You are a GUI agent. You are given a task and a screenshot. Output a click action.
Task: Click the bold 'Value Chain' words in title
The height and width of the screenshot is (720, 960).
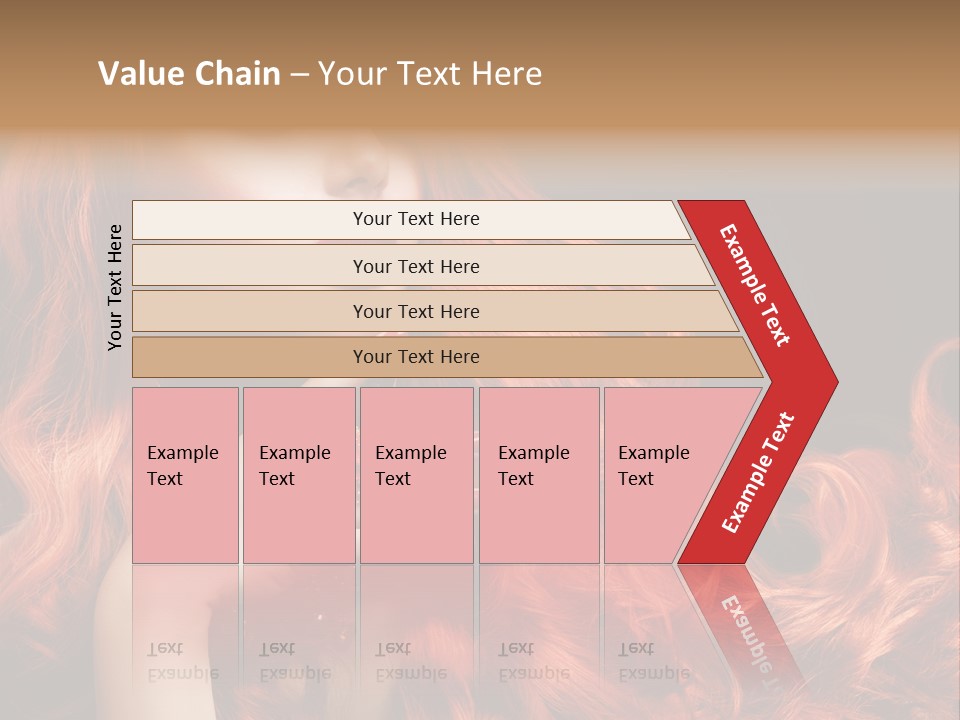[x=189, y=73]
